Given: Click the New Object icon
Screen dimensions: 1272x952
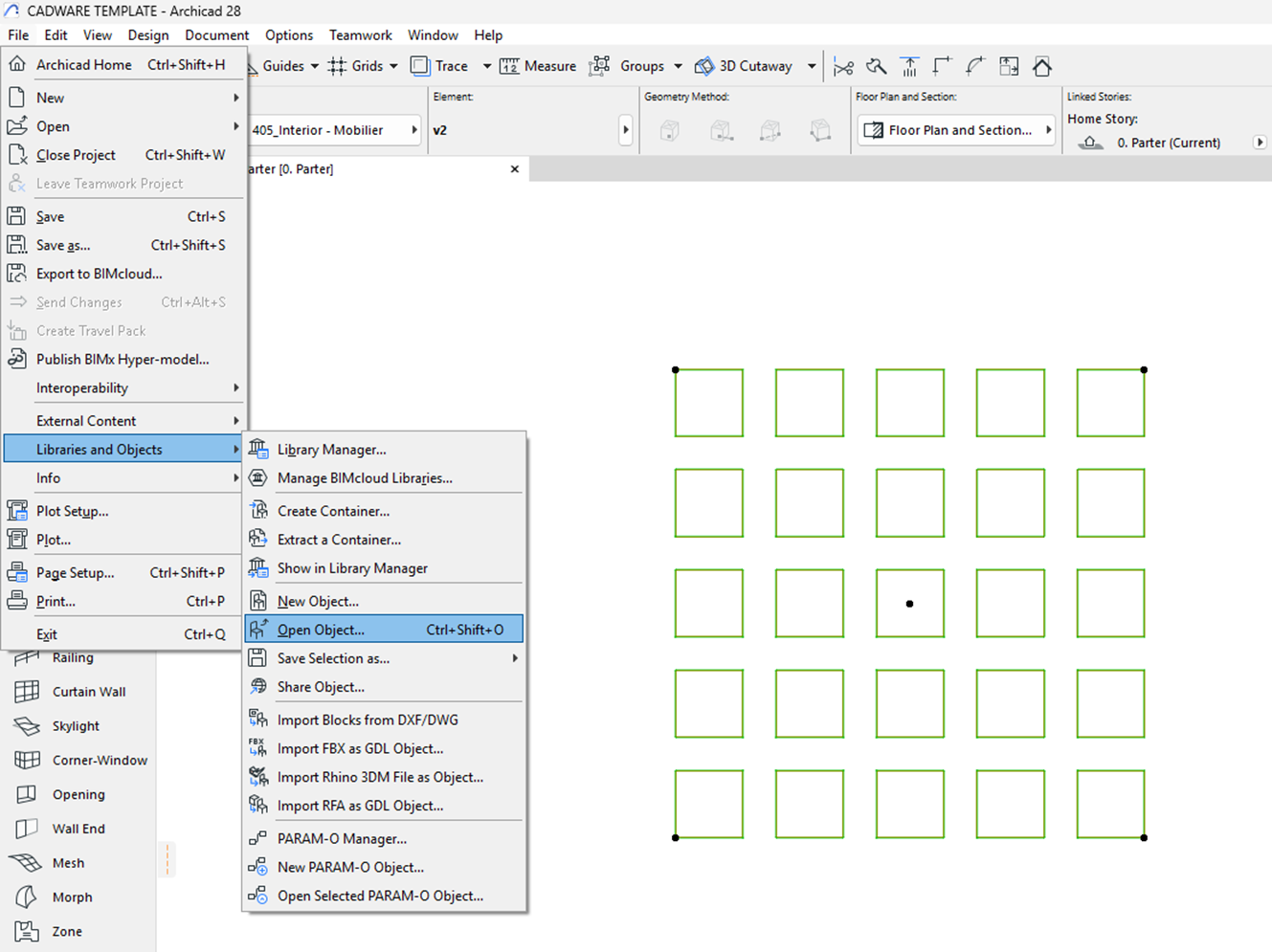Looking at the screenshot, I should 258,601.
